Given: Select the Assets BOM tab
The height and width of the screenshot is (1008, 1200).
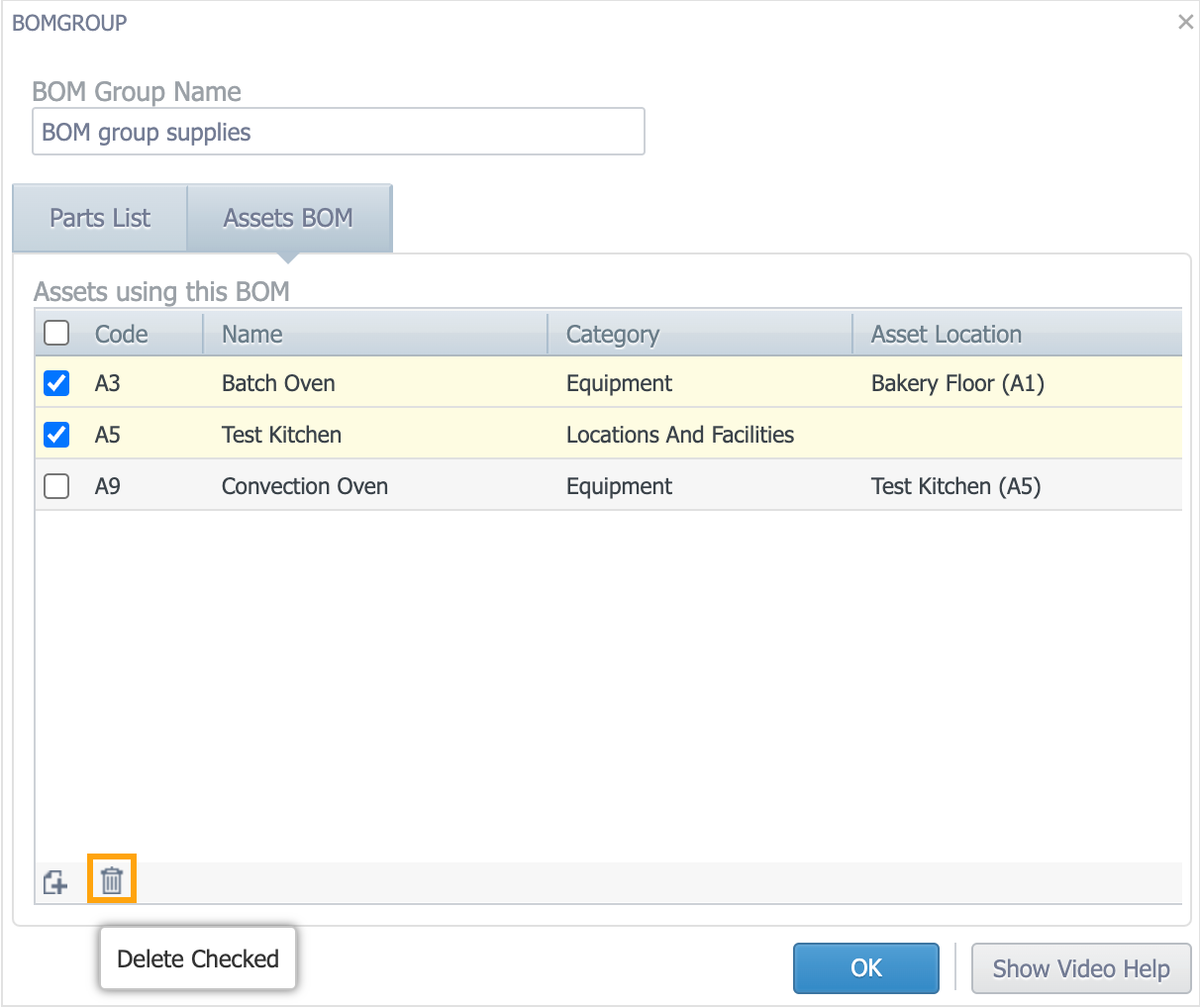Looking at the screenshot, I should click(x=289, y=218).
